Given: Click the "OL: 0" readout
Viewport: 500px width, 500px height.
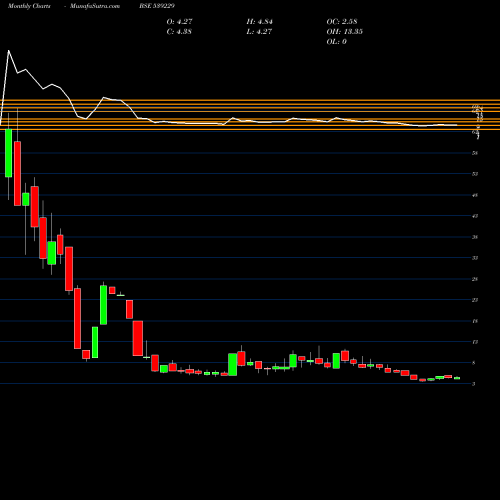Looking at the screenshot, I should pyautogui.click(x=336, y=41).
